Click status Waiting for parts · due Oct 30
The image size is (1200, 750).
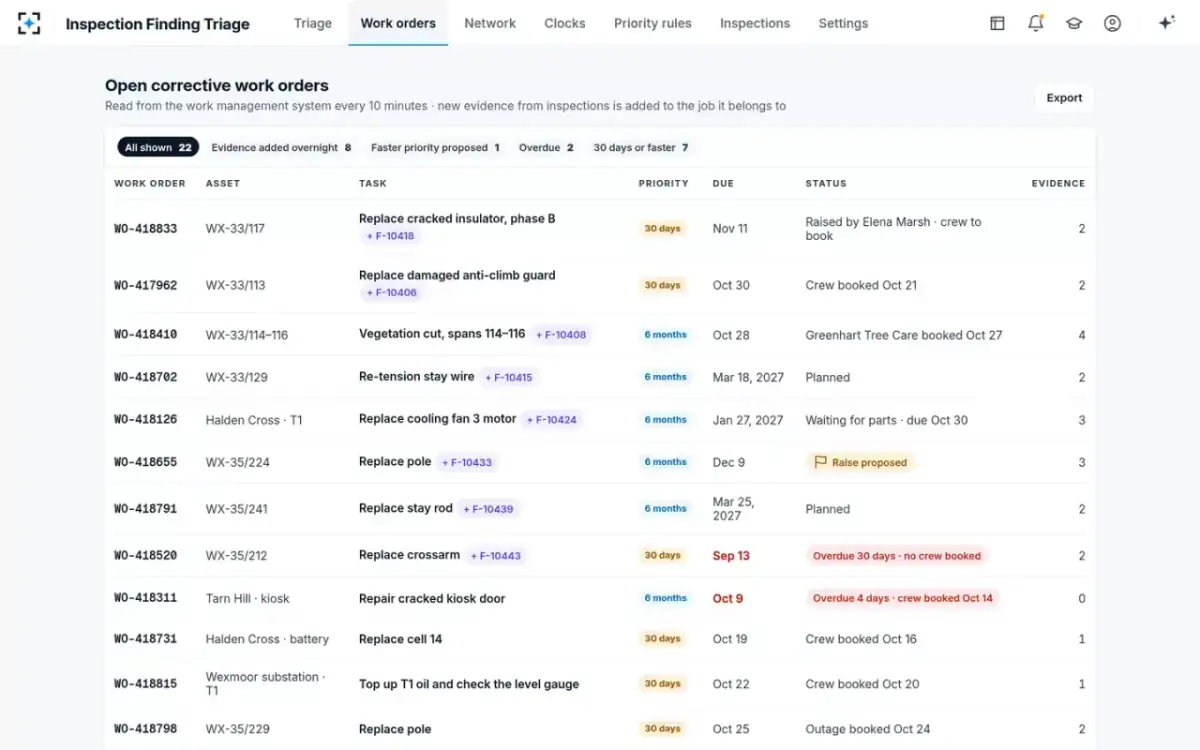(x=886, y=420)
